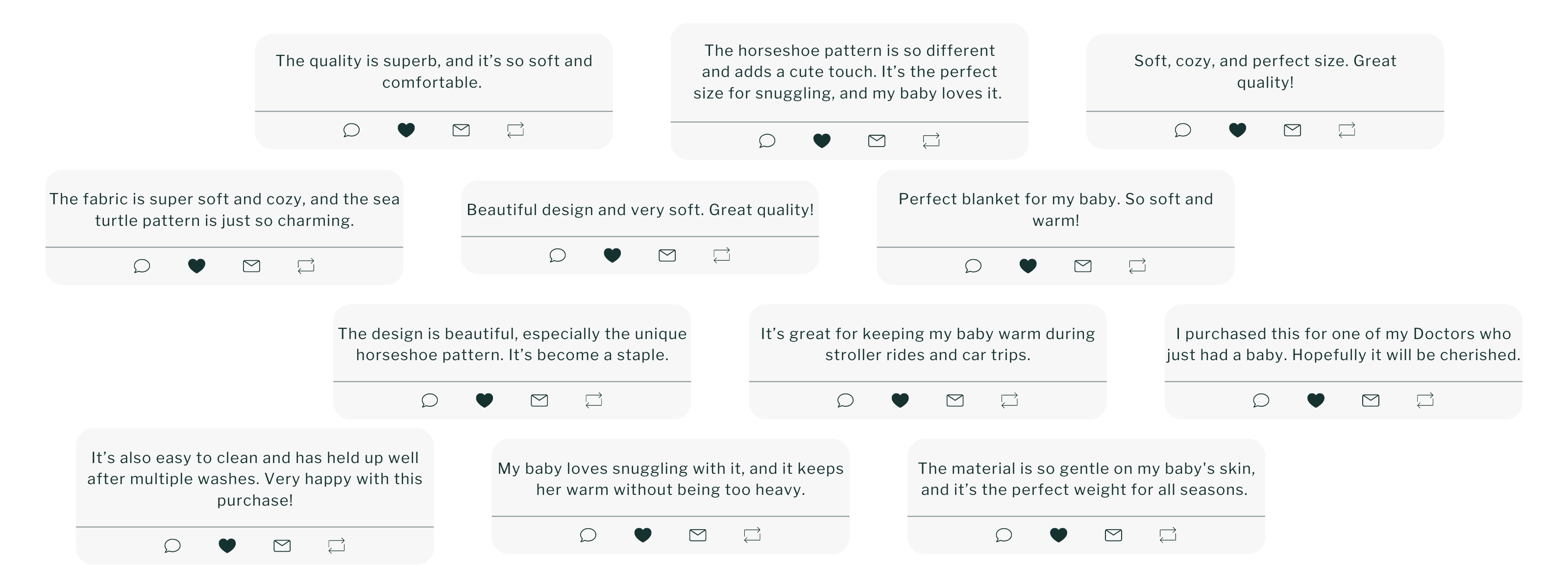The image size is (1568, 588).
Task: Select the 'Beautiful design and very soft' review text
Action: (x=640, y=210)
